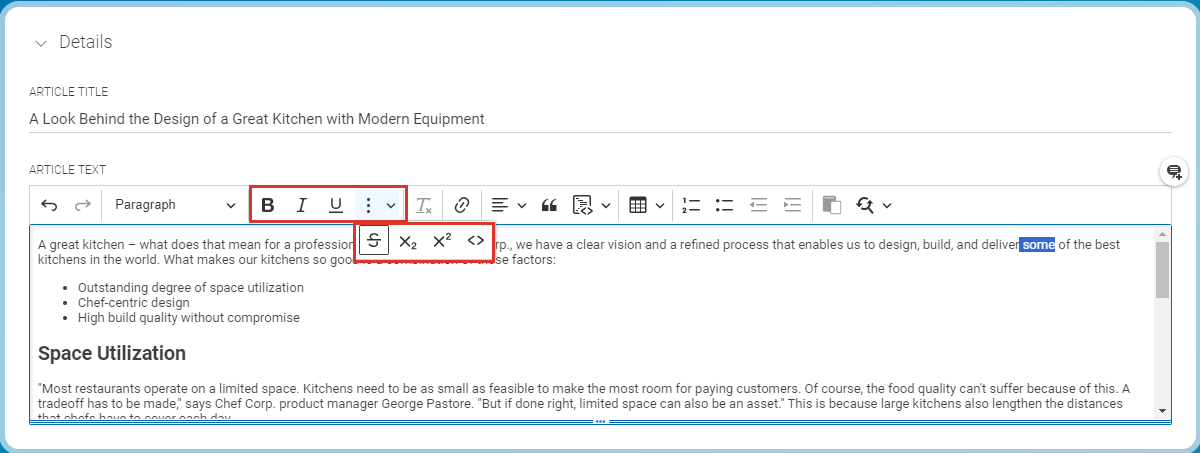
Task: Collapse the Details section
Action: click(x=41, y=43)
